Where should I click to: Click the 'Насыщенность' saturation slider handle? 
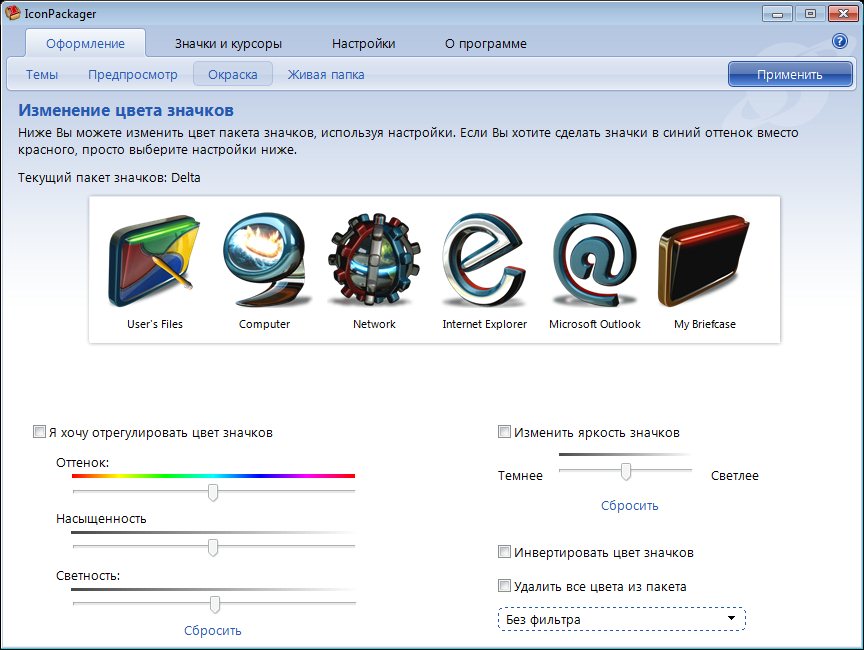tap(213, 547)
